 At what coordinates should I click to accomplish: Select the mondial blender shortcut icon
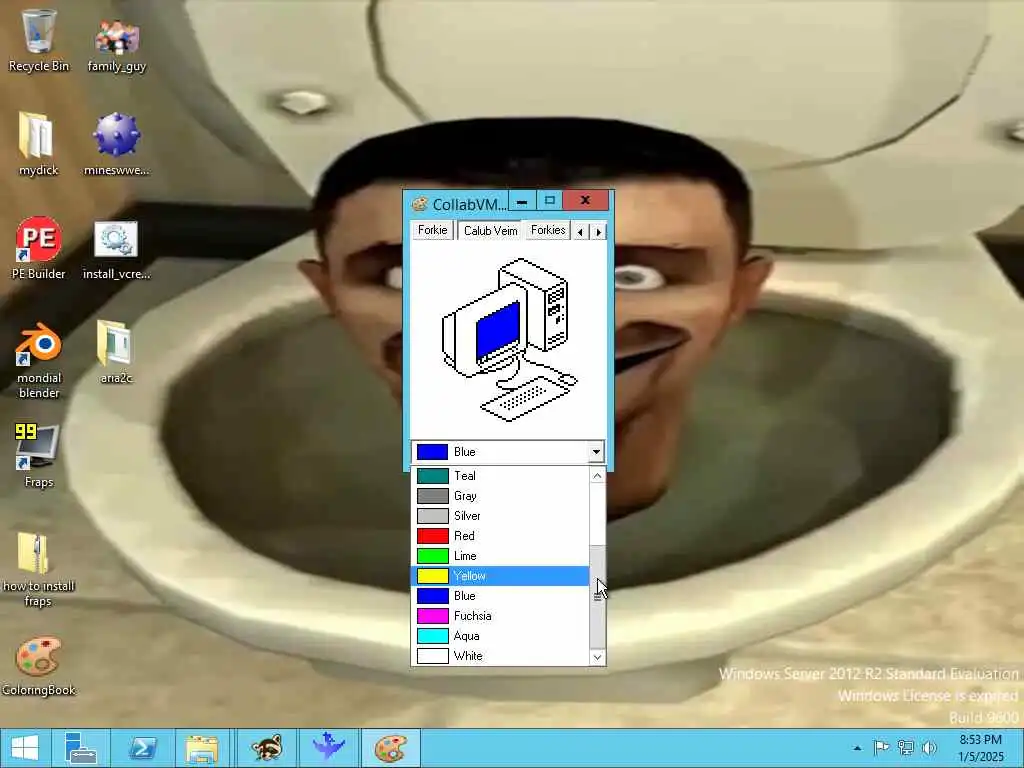39,359
